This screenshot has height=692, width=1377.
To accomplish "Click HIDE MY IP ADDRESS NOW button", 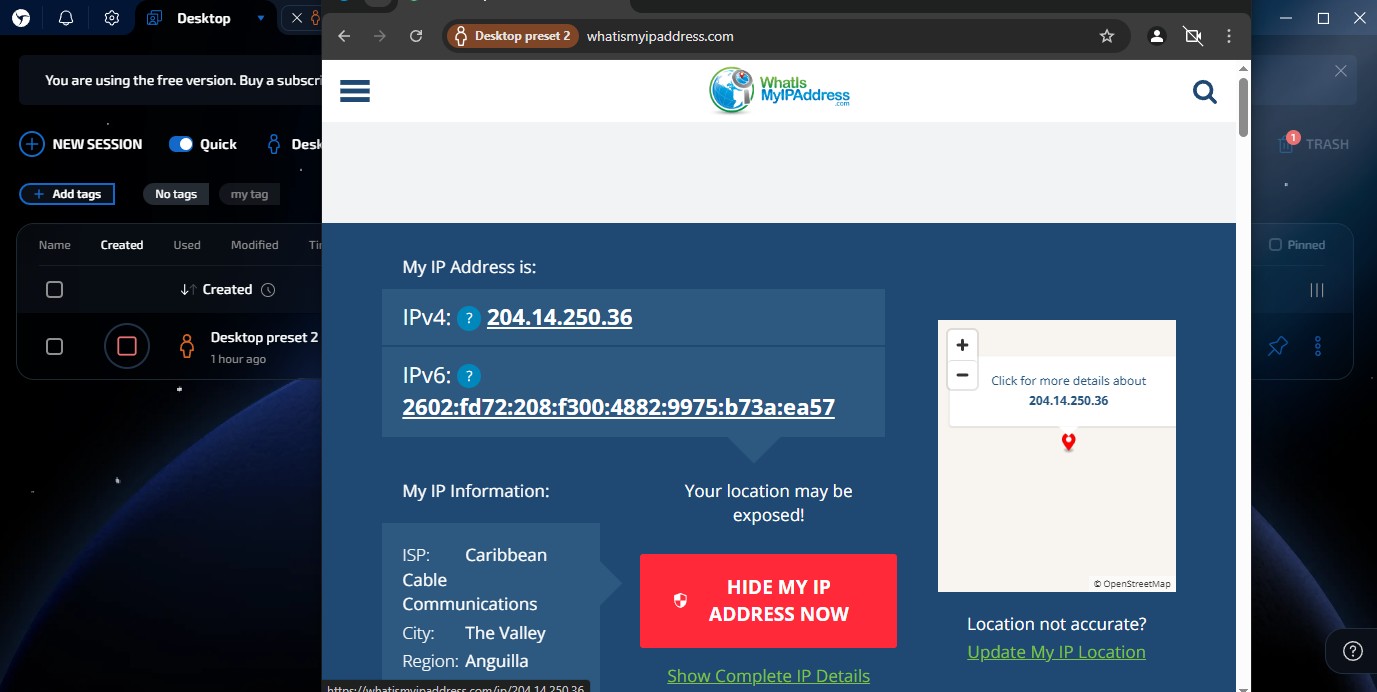I will pyautogui.click(x=768, y=601).
